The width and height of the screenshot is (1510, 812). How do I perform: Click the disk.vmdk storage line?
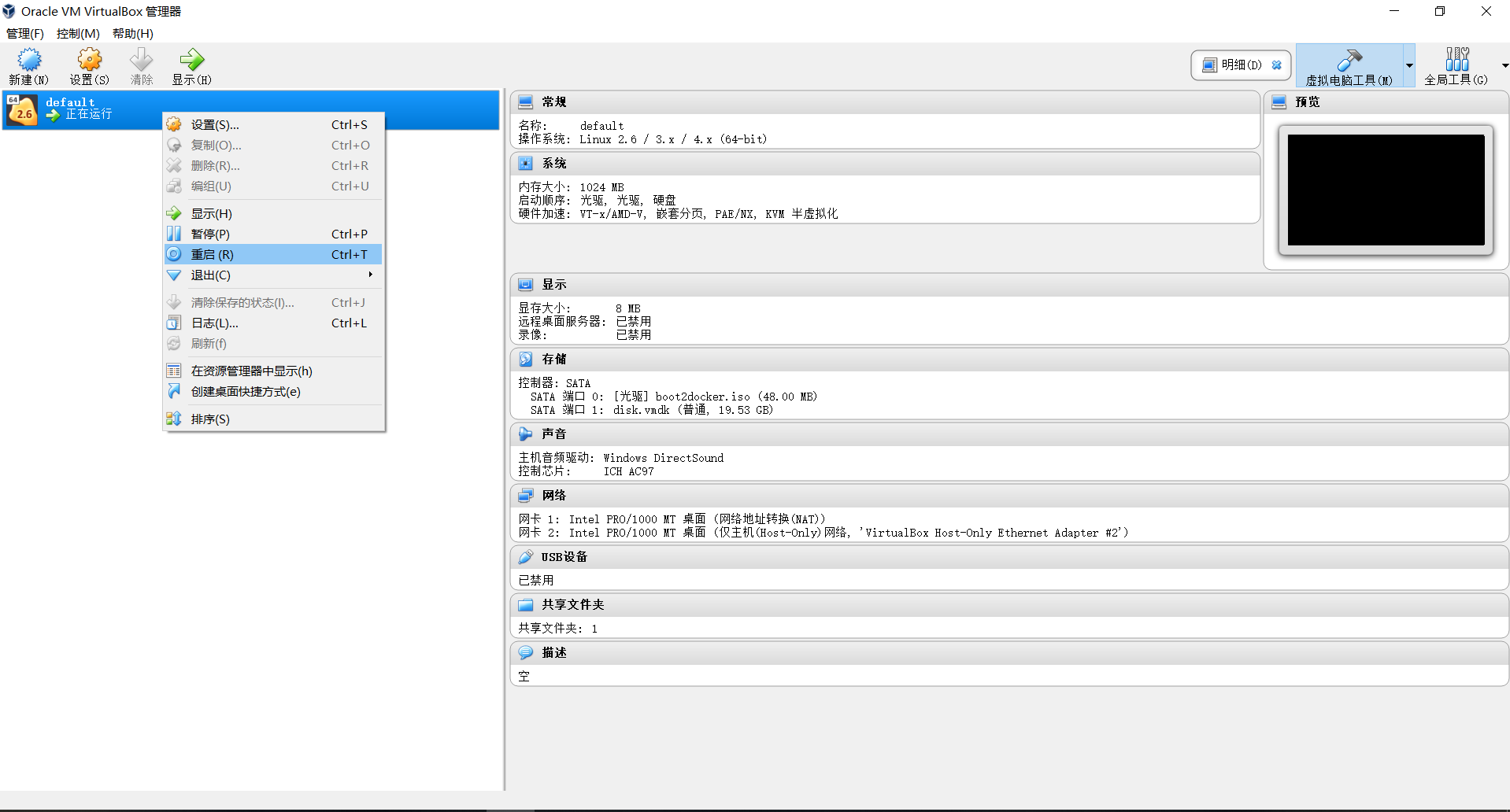[x=652, y=410]
